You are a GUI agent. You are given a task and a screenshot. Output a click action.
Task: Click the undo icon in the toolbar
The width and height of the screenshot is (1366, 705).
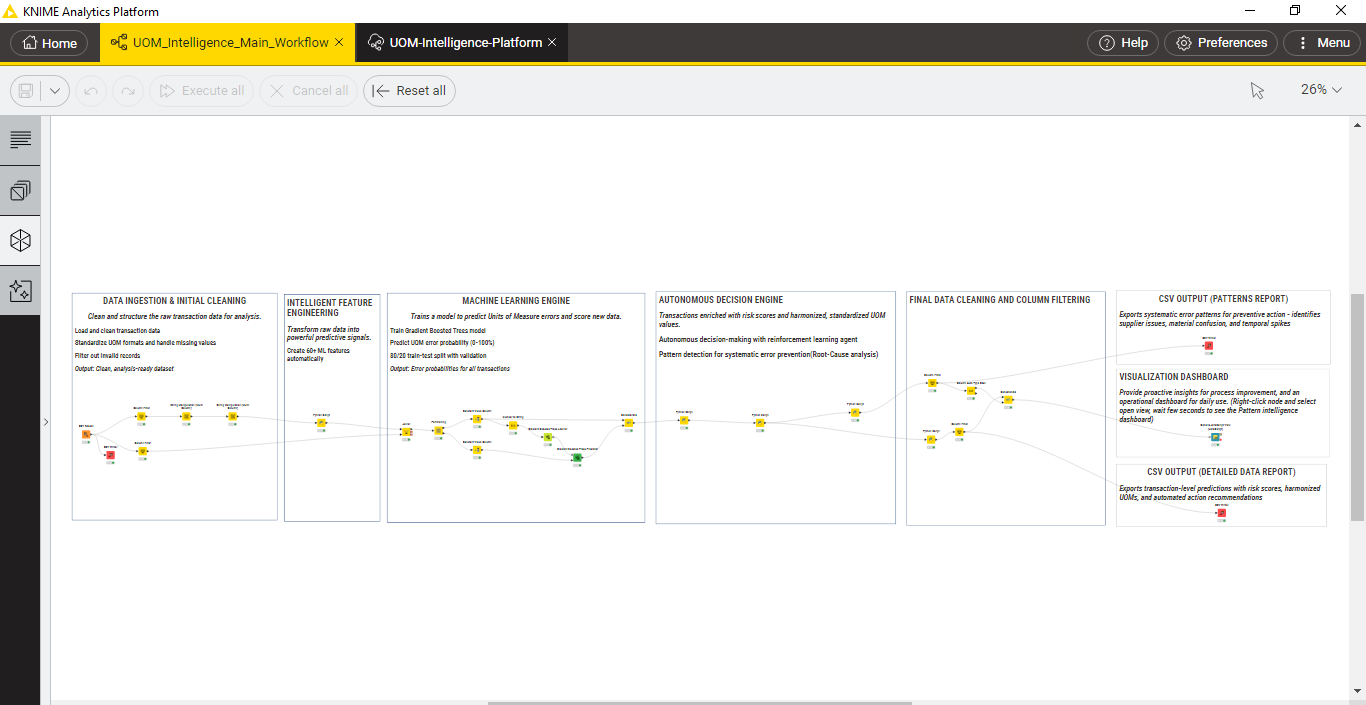[90, 90]
